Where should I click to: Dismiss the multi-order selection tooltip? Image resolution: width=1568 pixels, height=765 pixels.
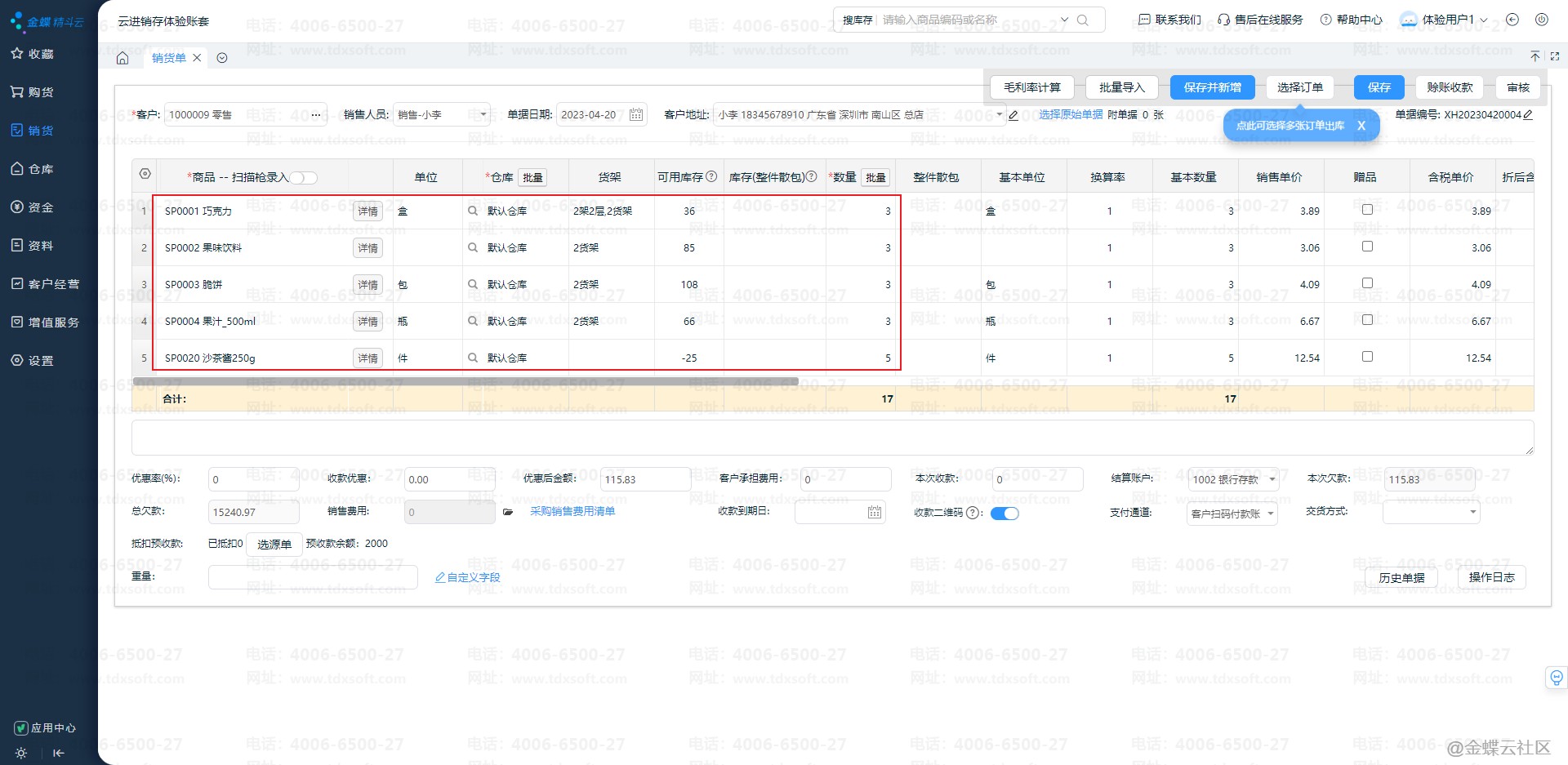(1361, 126)
